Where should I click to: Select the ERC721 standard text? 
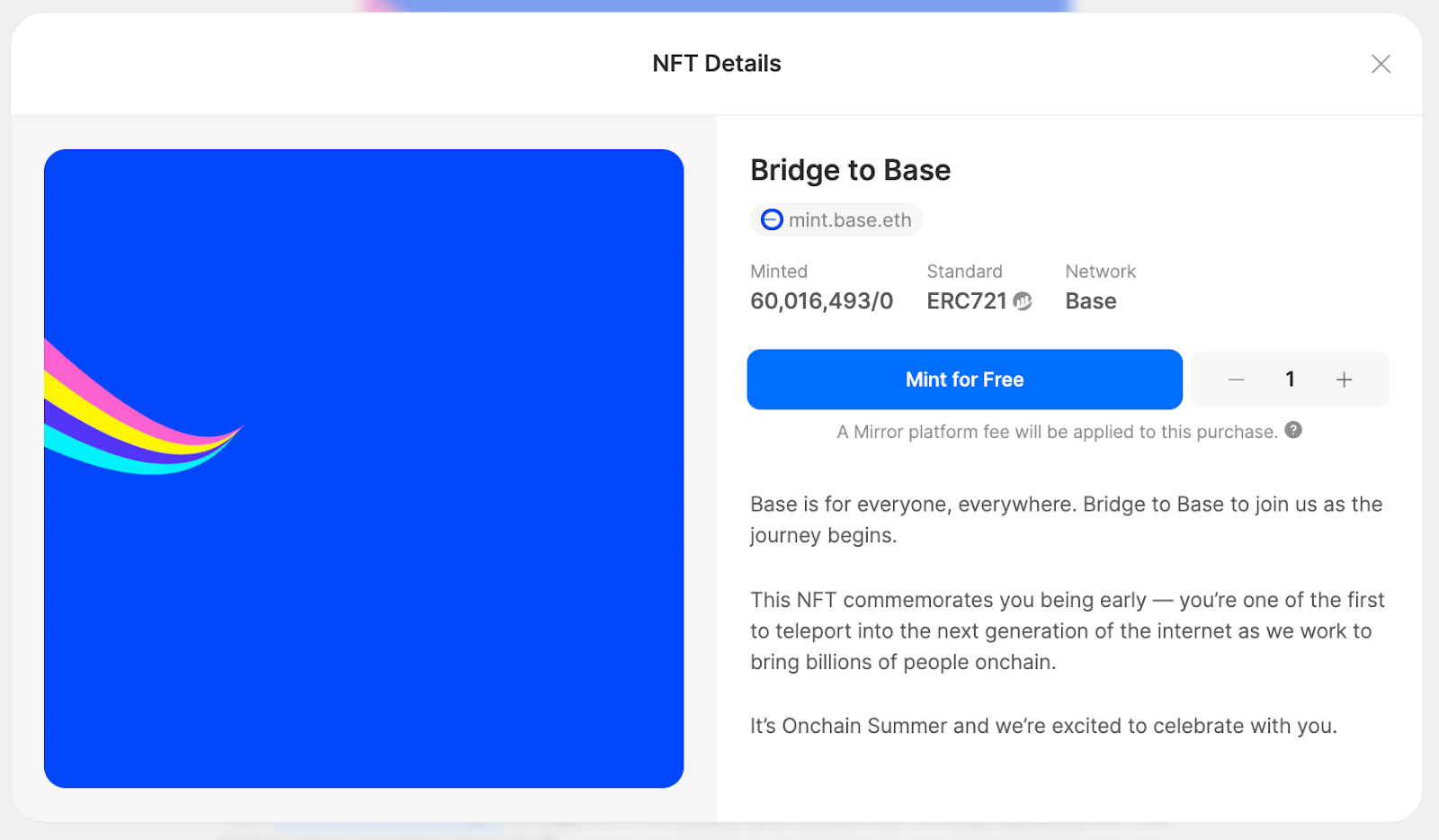click(x=967, y=301)
